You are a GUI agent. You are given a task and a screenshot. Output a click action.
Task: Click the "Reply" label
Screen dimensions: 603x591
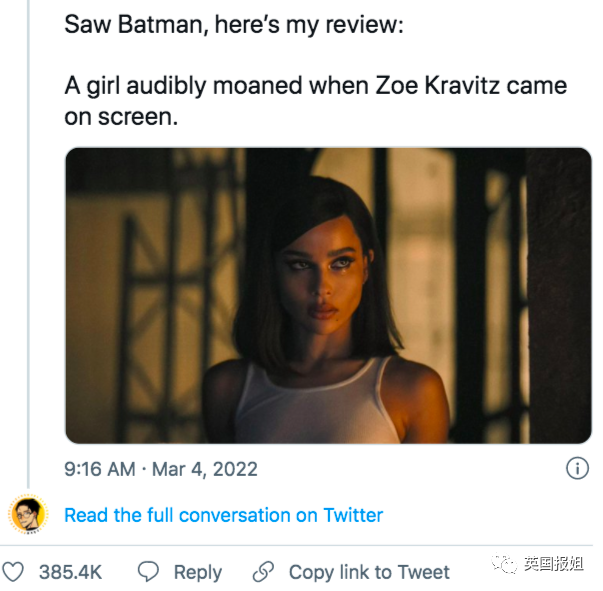coord(197,572)
